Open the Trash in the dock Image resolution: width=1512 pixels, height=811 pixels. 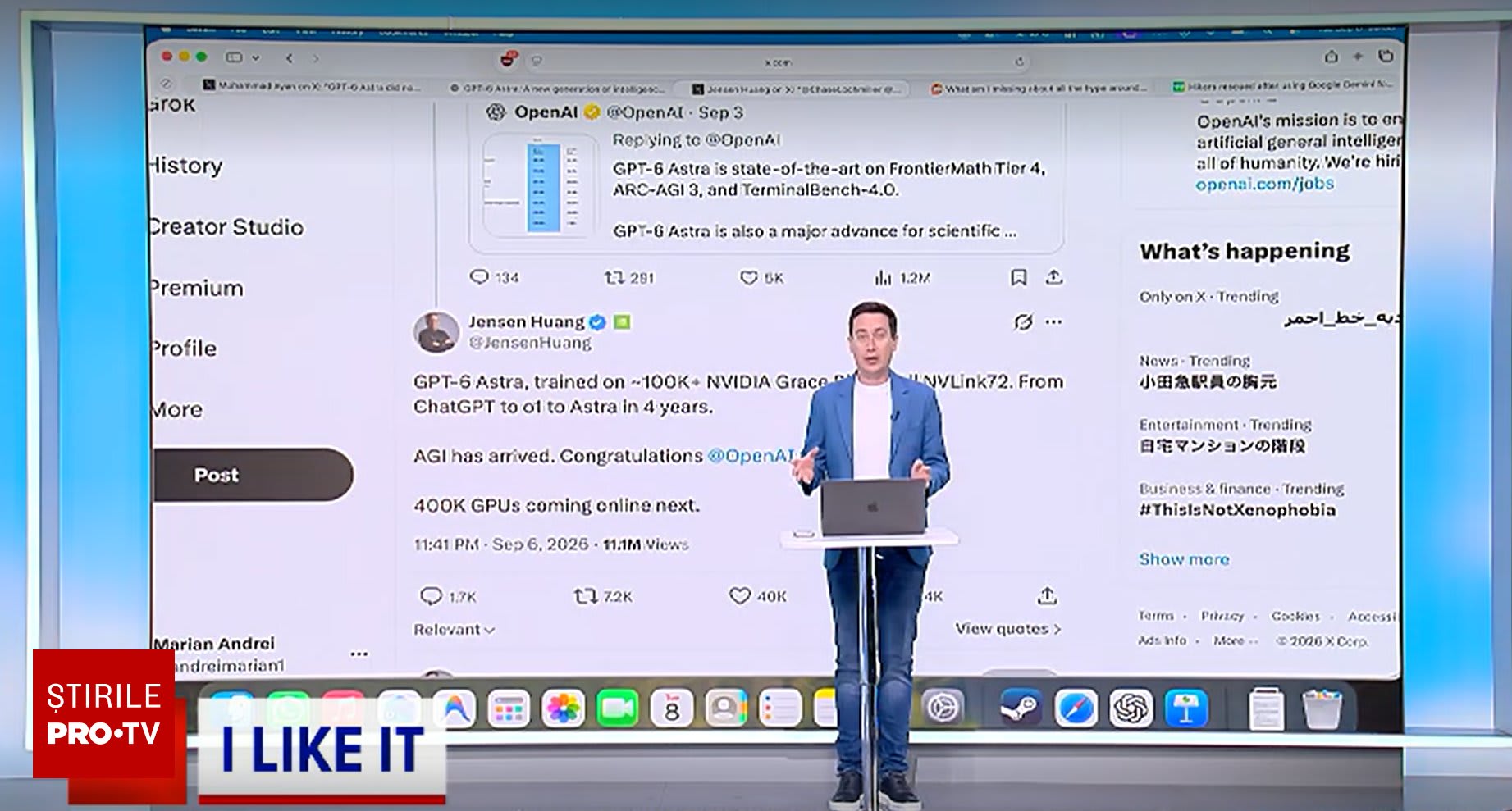1322,708
